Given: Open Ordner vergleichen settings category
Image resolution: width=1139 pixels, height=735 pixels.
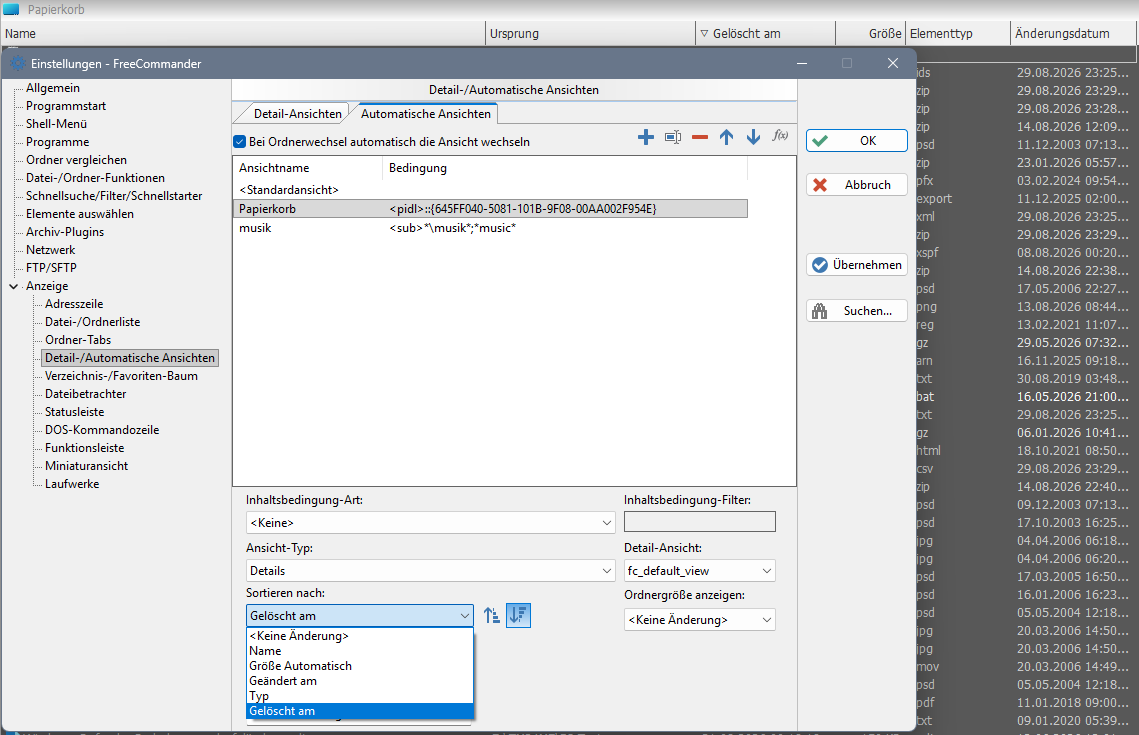Looking at the screenshot, I should coord(76,160).
